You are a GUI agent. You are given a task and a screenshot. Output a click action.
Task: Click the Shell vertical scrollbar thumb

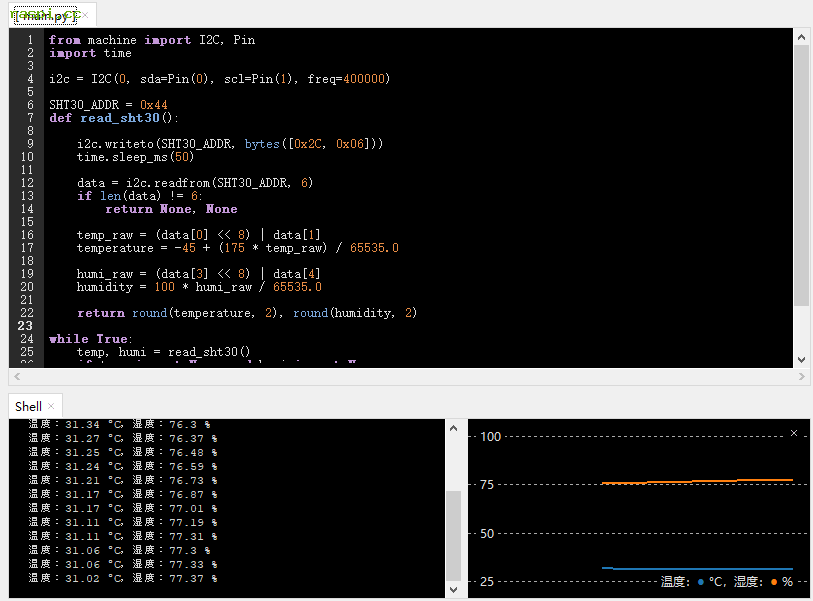point(454,535)
